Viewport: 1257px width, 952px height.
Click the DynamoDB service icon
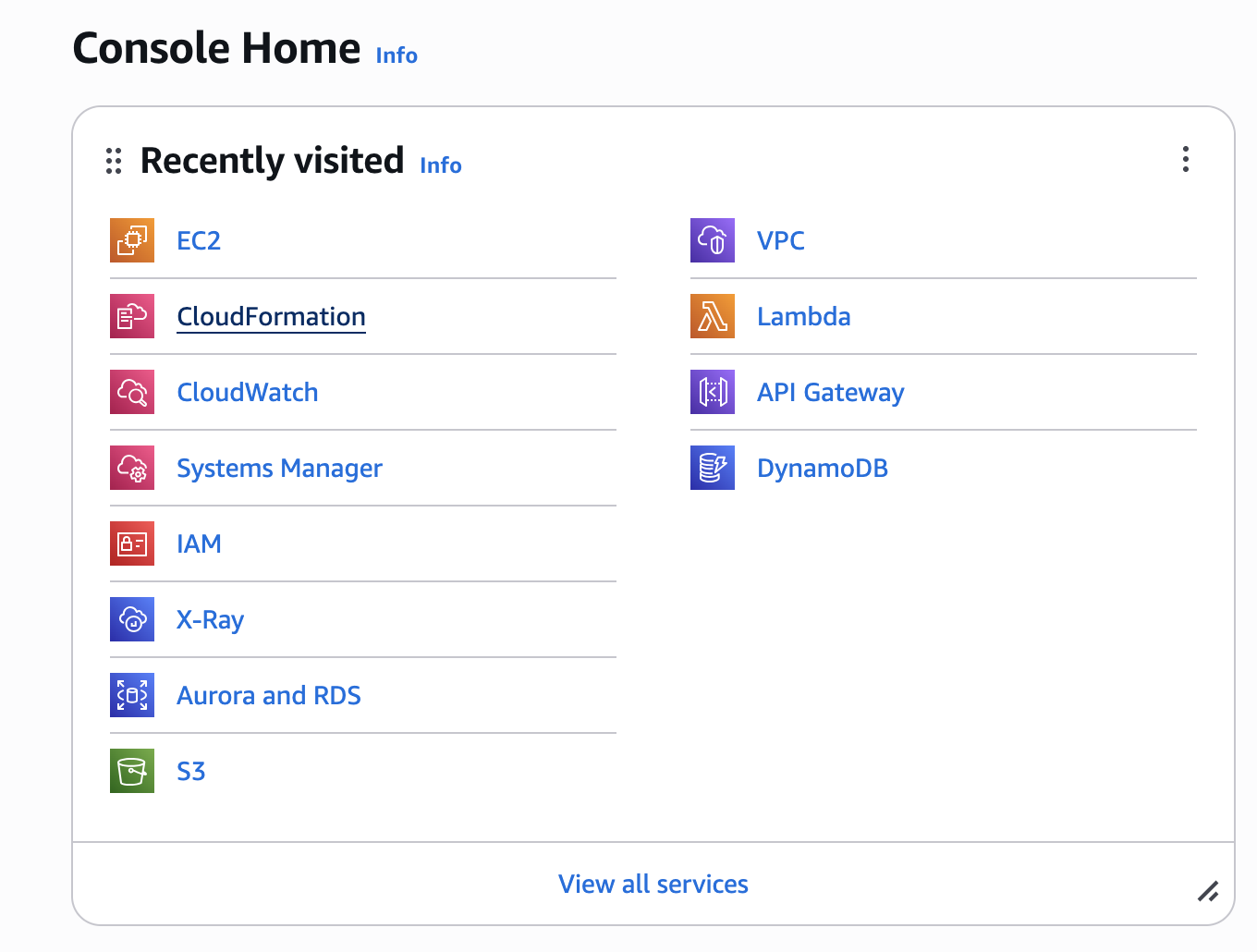coord(712,468)
